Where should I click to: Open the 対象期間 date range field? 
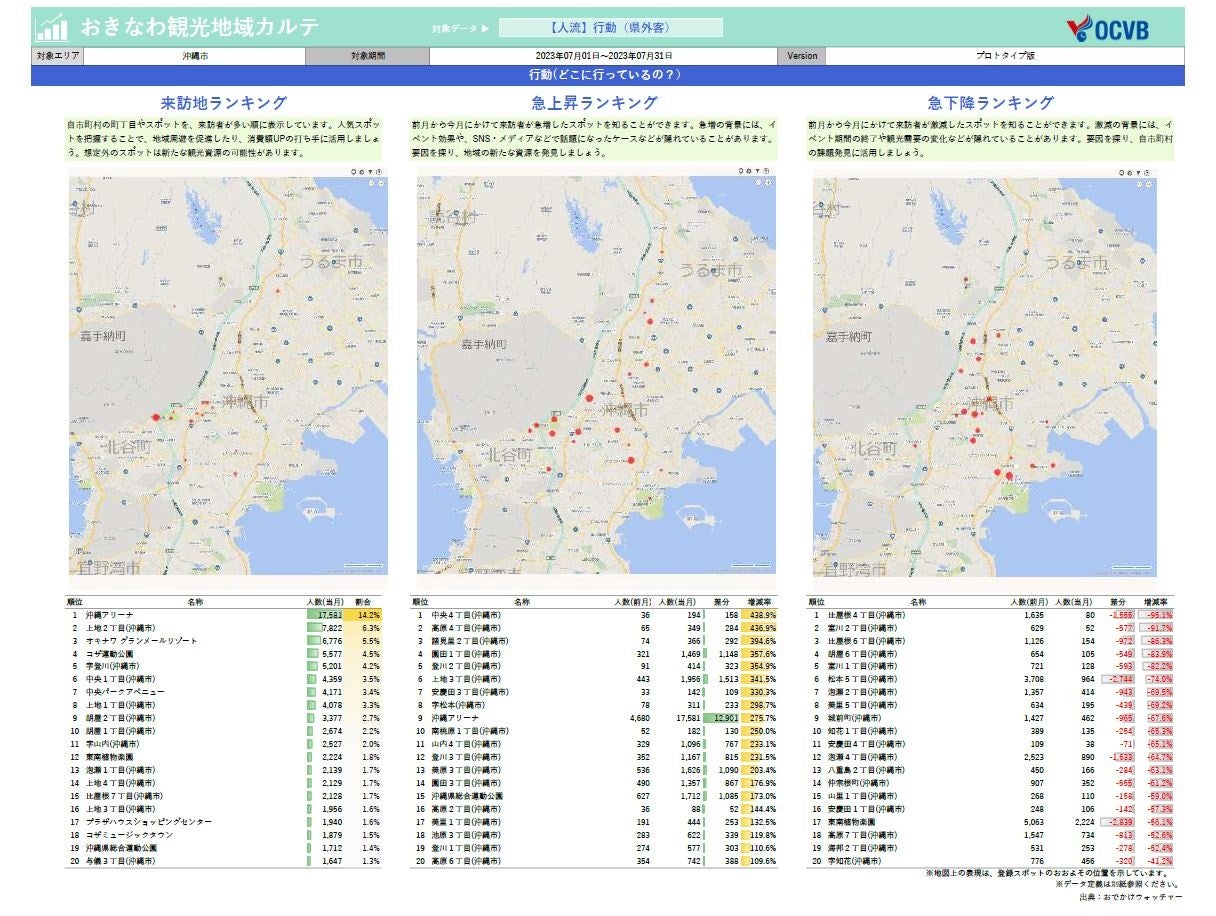pos(603,56)
